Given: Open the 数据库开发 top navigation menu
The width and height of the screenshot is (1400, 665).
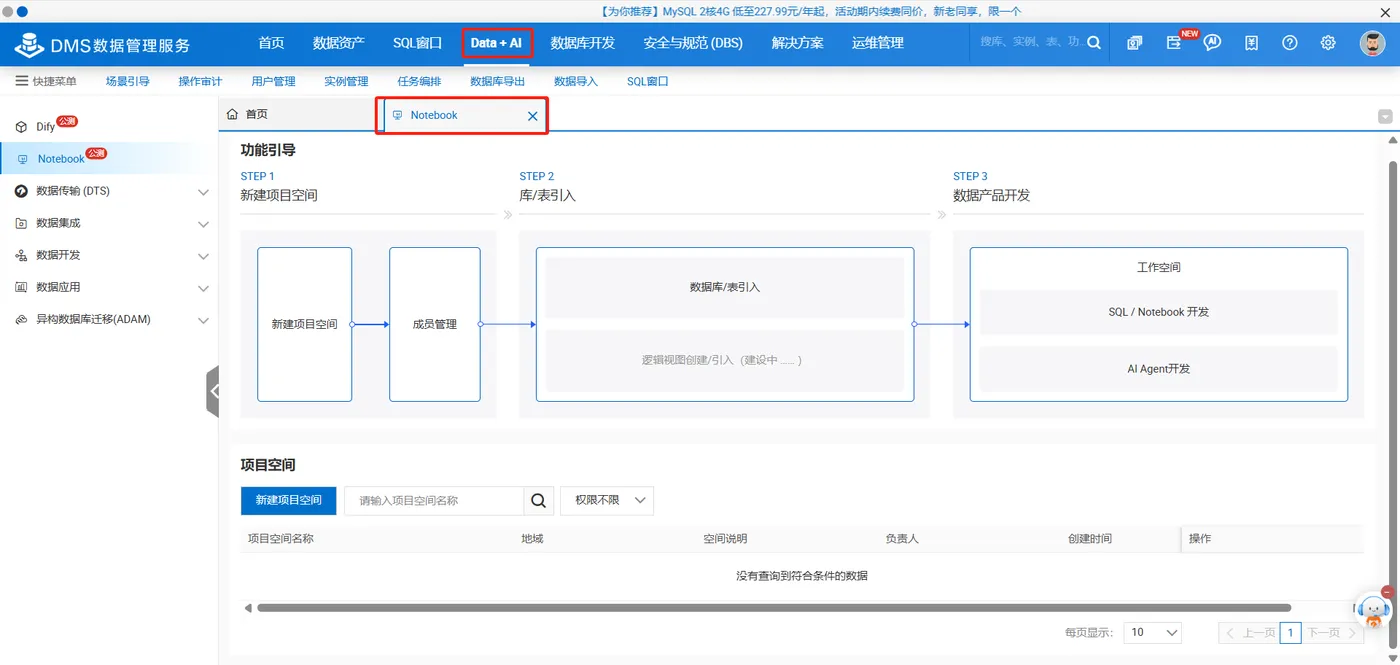Looking at the screenshot, I should pos(583,43).
